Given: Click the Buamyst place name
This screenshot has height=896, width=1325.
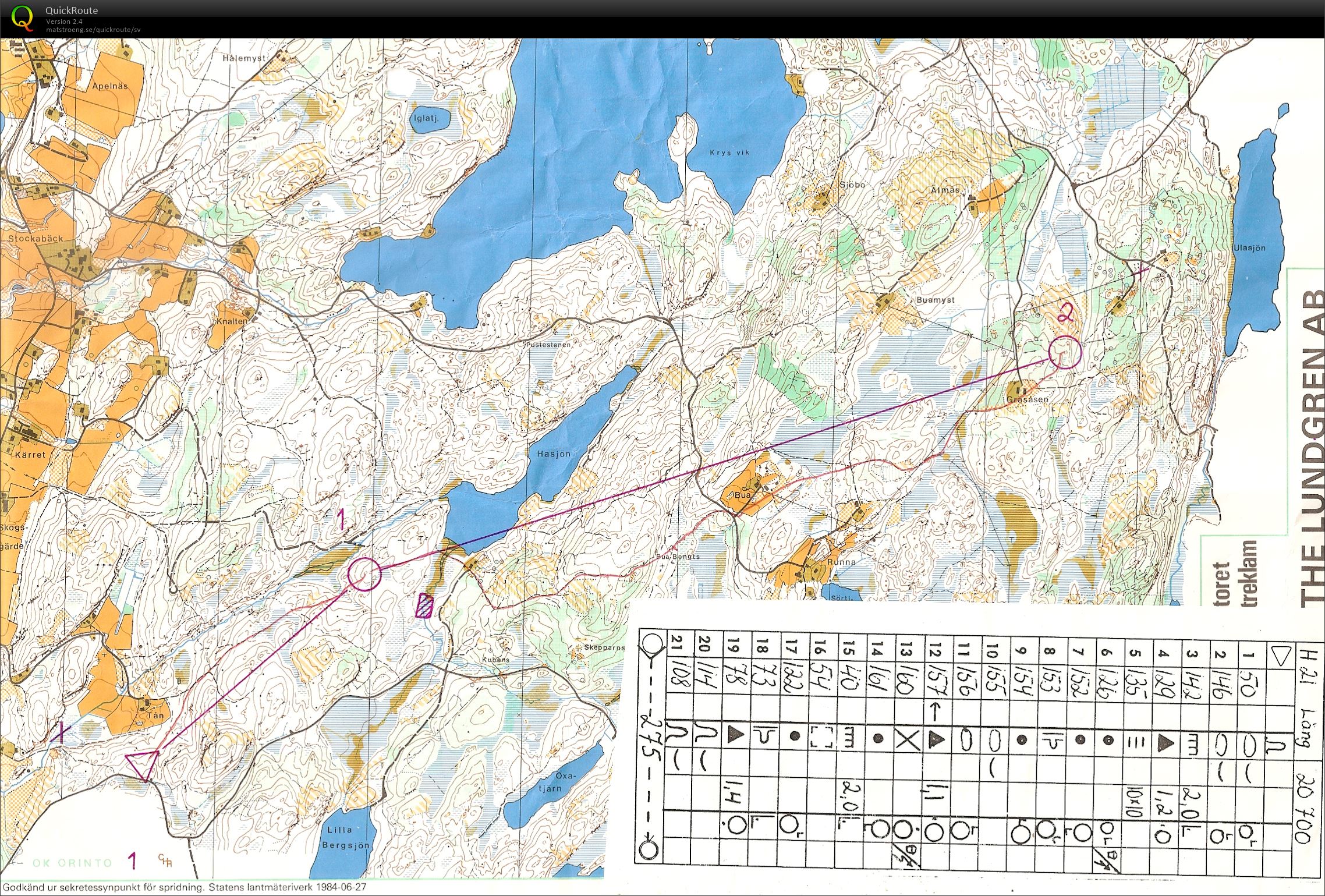Looking at the screenshot, I should click(x=936, y=300).
